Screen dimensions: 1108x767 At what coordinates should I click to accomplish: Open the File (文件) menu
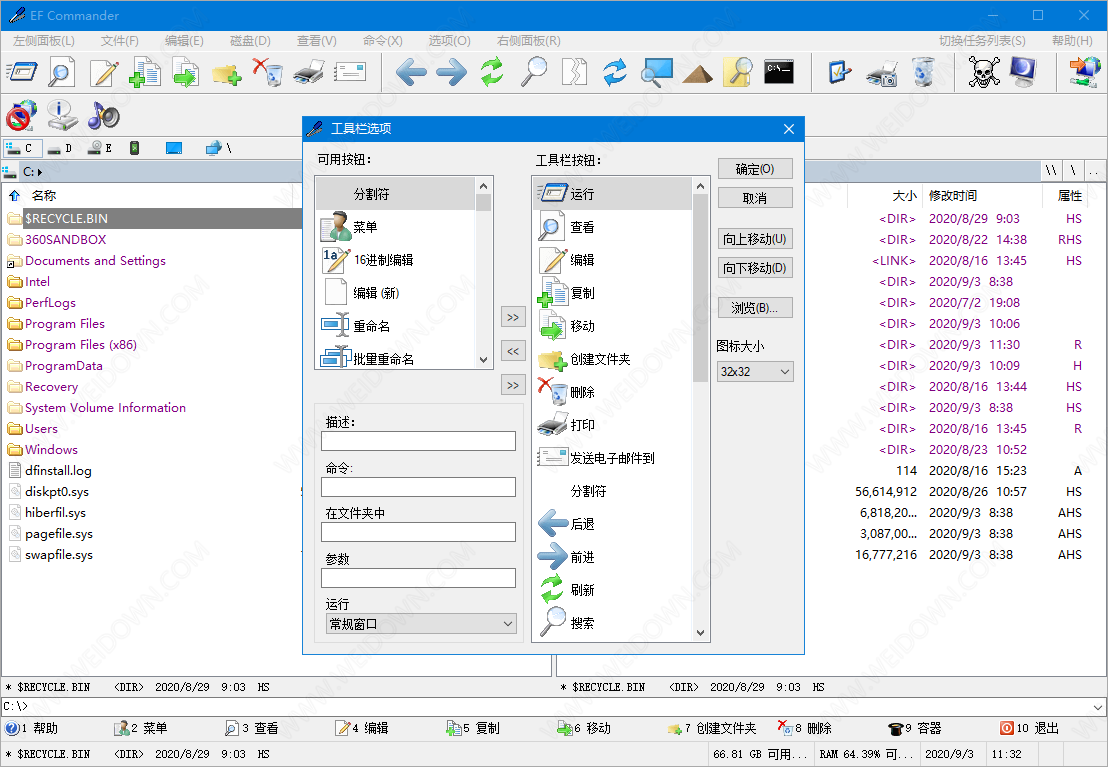[x=119, y=41]
